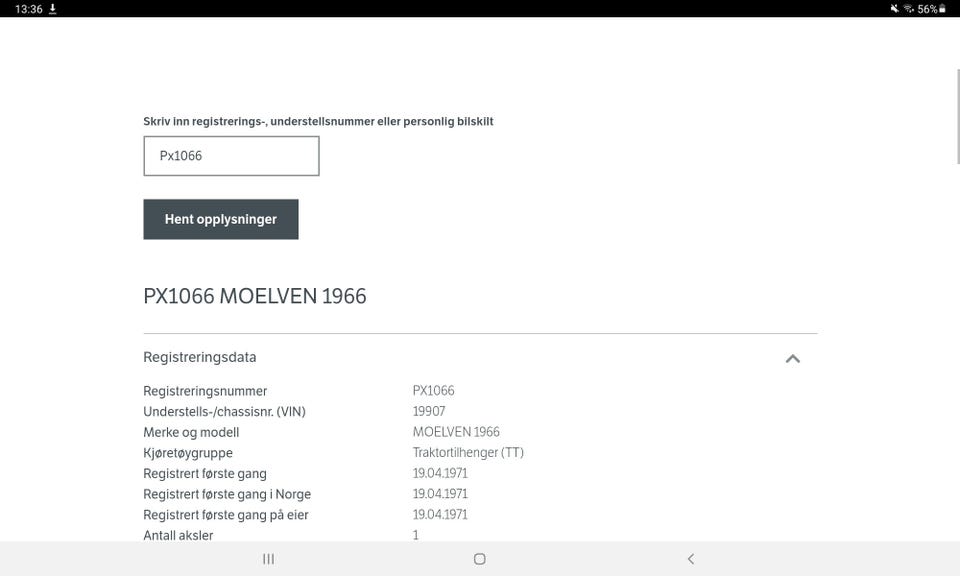Viewport: 960px width, 576px height.
Task: Tap the download icon in status bar
Action: click(x=53, y=9)
